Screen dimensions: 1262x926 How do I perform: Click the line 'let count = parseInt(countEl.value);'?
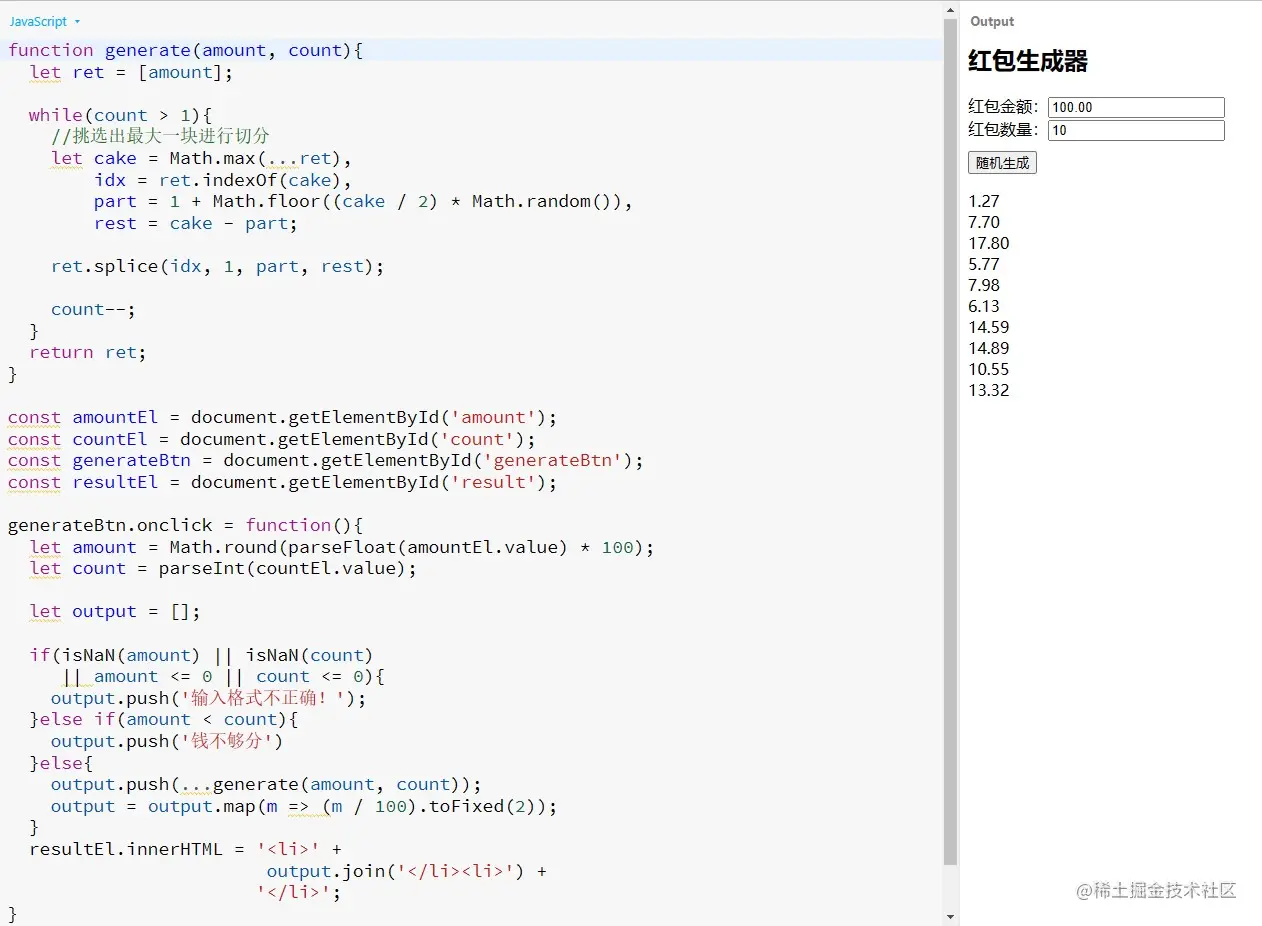(x=223, y=568)
